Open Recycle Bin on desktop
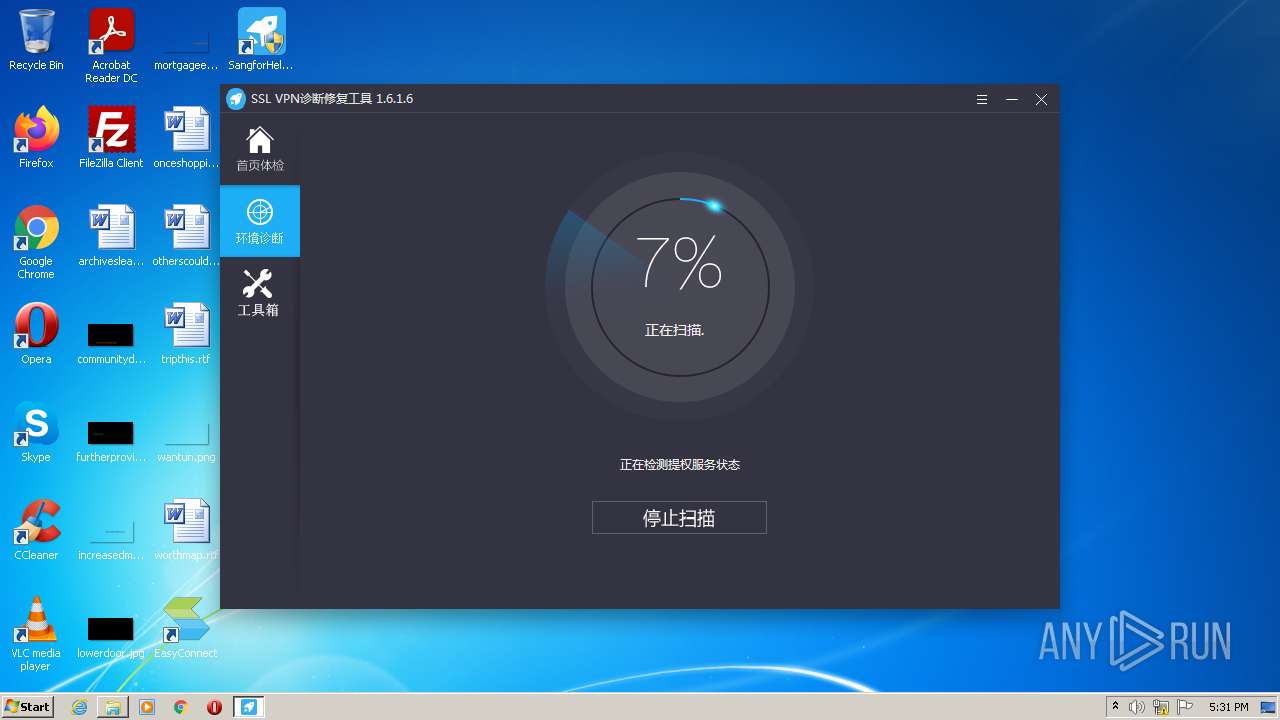The image size is (1280, 720). point(36,40)
